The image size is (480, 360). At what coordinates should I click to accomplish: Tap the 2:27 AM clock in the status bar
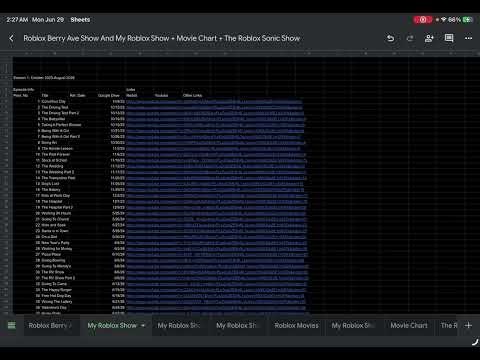[x=17, y=20]
